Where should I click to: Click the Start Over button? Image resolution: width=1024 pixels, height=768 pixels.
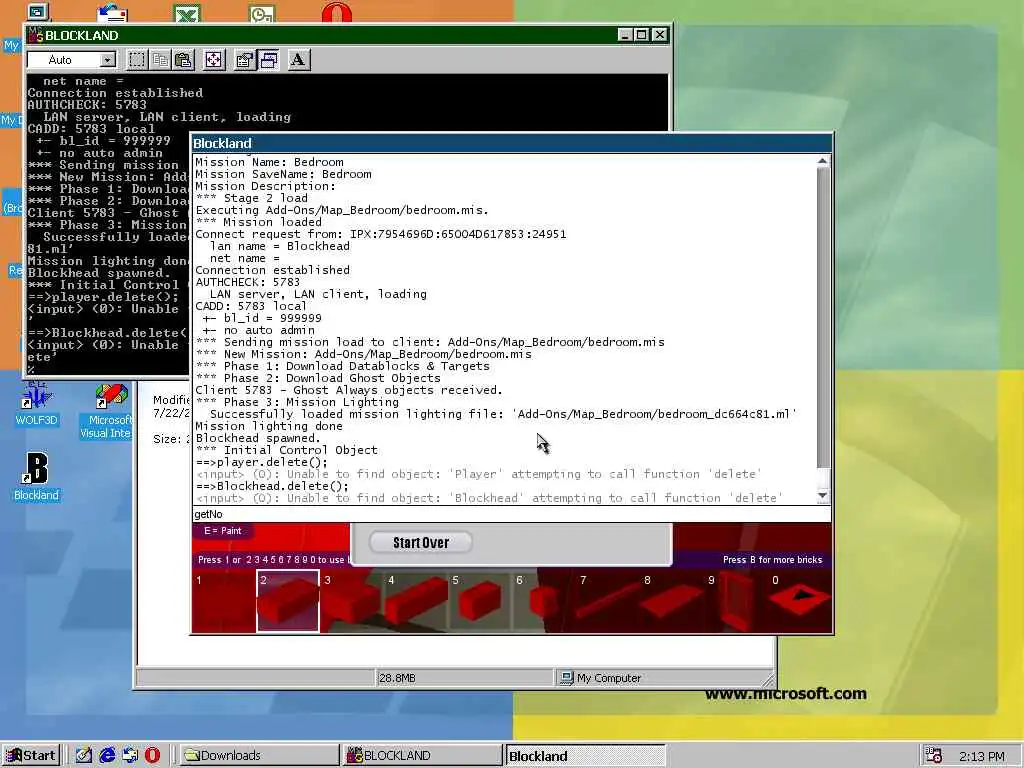point(421,542)
